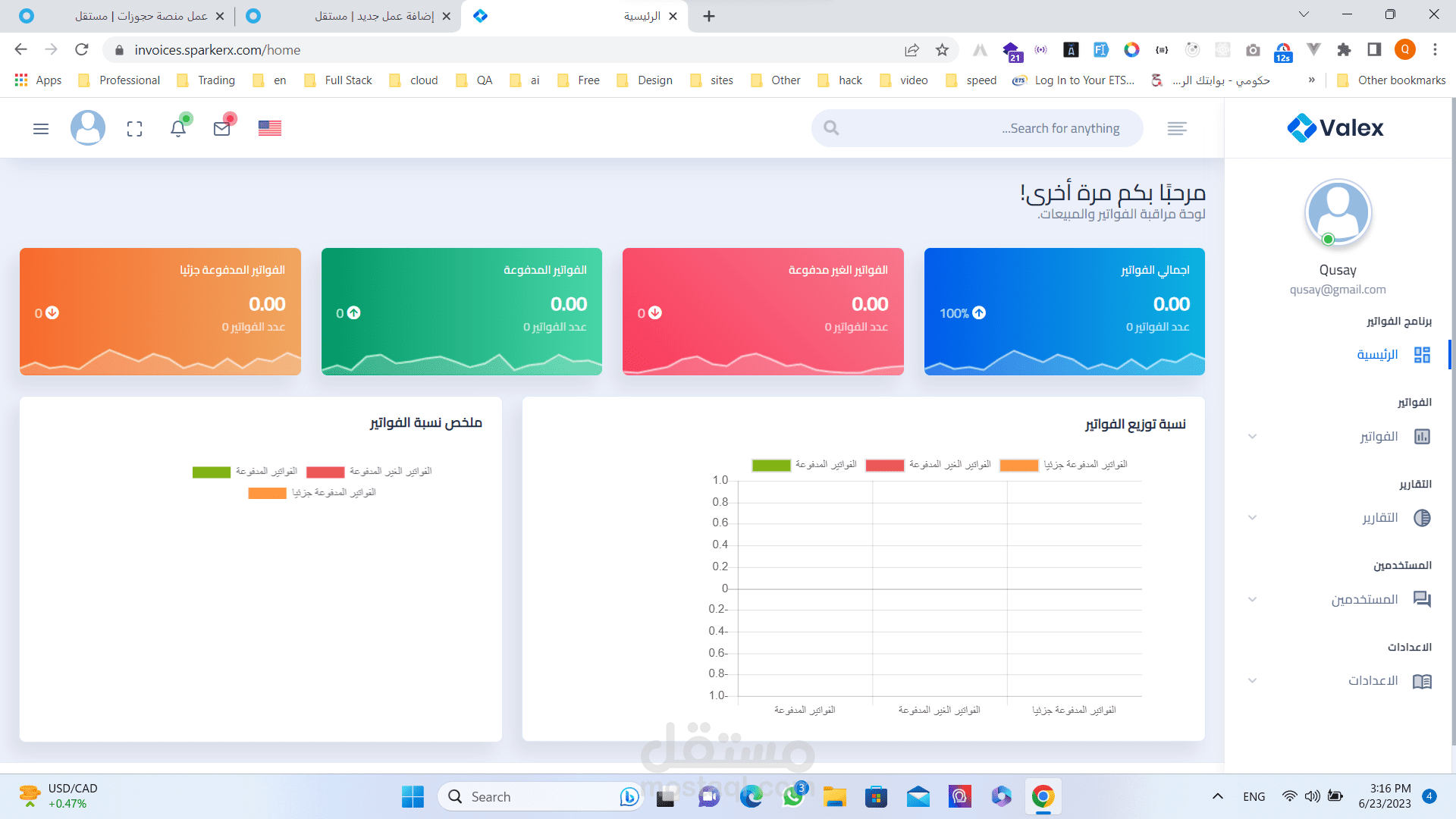Toggle orange المدفوعة جزئيا legend in bar chart

[x=1063, y=465]
